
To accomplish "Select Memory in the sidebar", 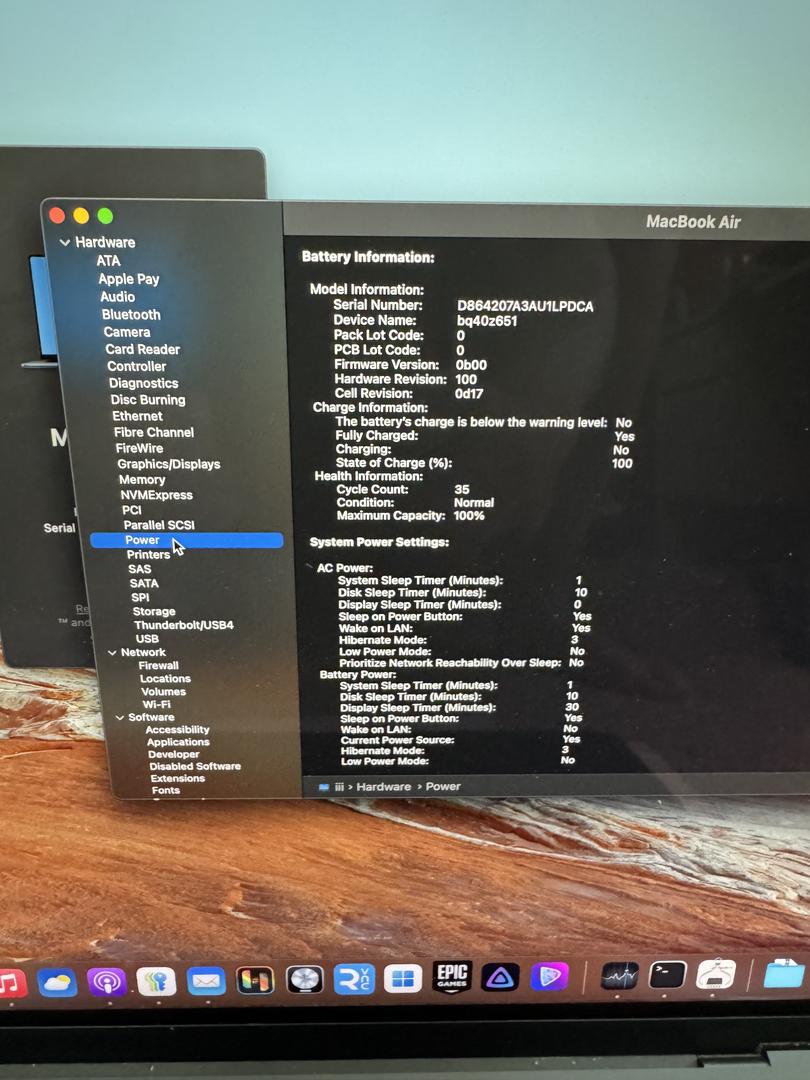I will pos(142,480).
